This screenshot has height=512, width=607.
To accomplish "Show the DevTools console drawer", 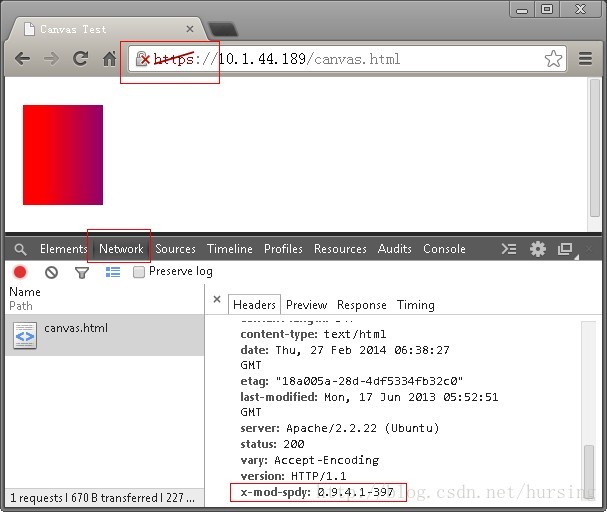I will pyautogui.click(x=509, y=249).
